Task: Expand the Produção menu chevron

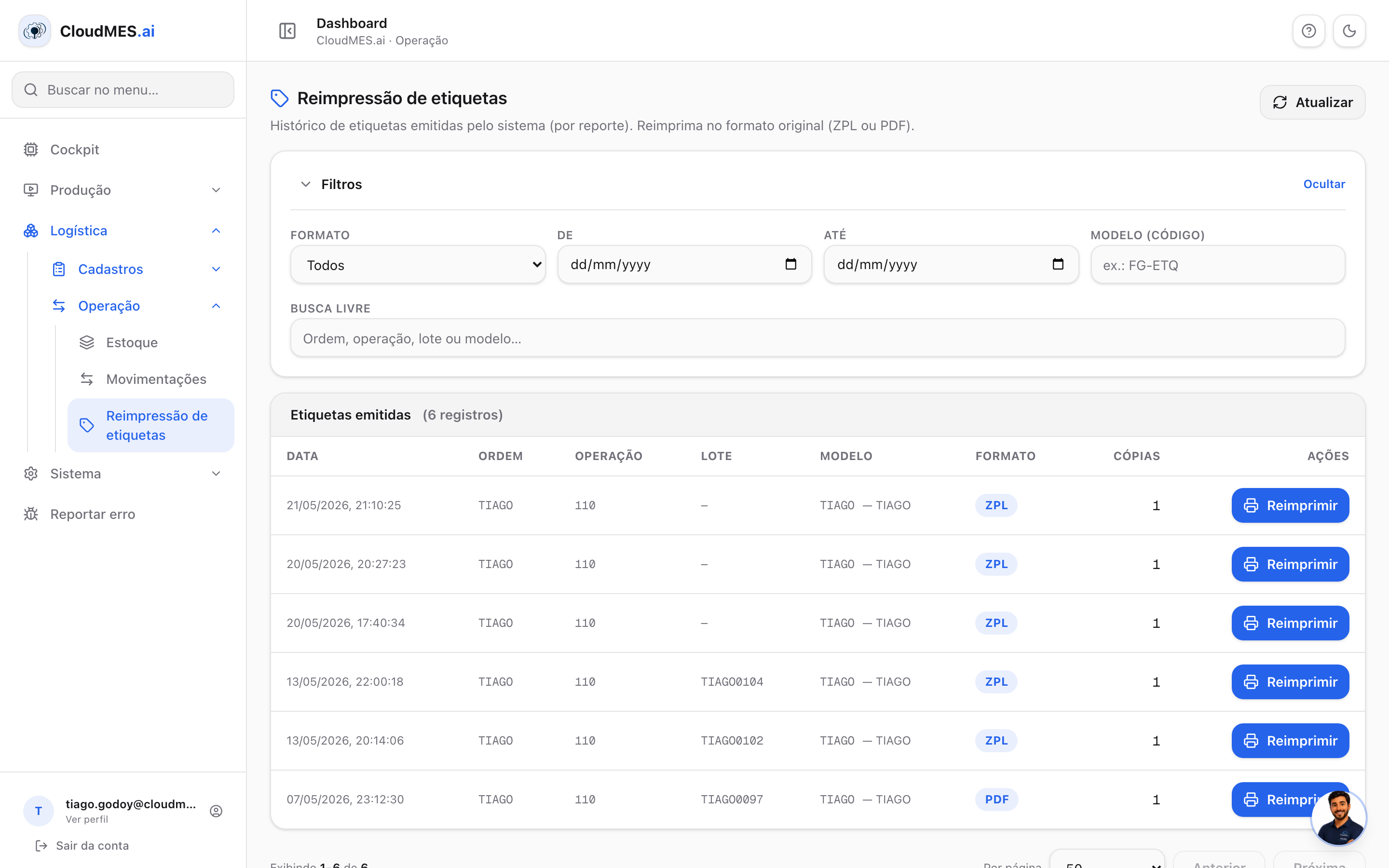Action: click(216, 190)
